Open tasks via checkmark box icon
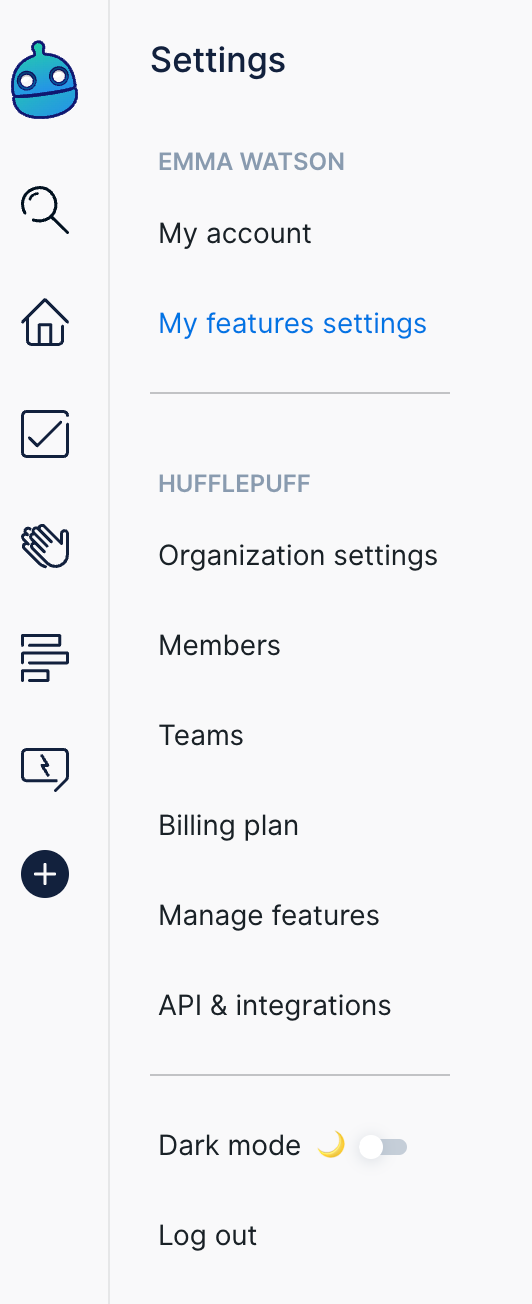Screen dimensions: 532x1304 pos(45,434)
